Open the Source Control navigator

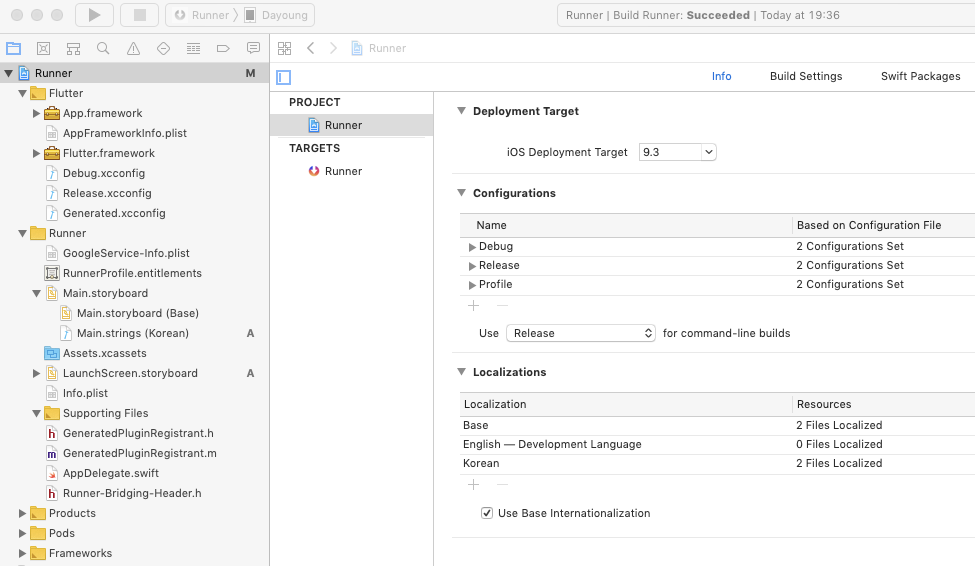point(44,48)
